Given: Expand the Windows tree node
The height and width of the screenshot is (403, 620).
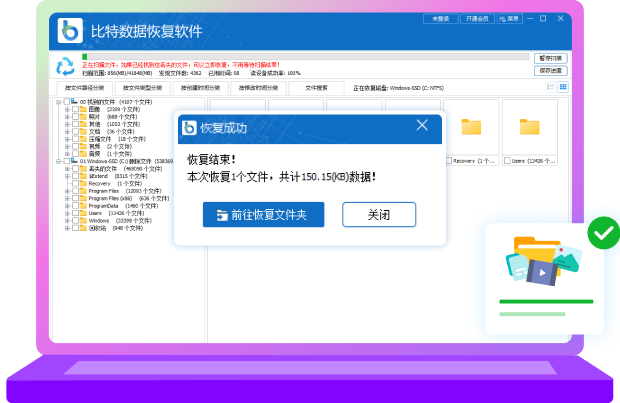Looking at the screenshot, I should point(67,221).
